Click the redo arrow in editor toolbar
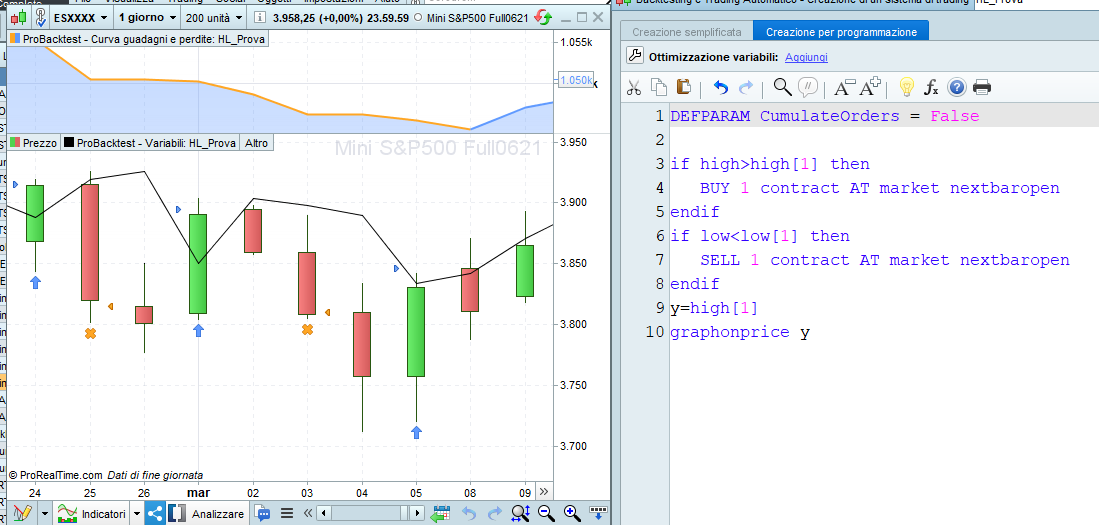This screenshot has height=525, width=1099. 746,87
